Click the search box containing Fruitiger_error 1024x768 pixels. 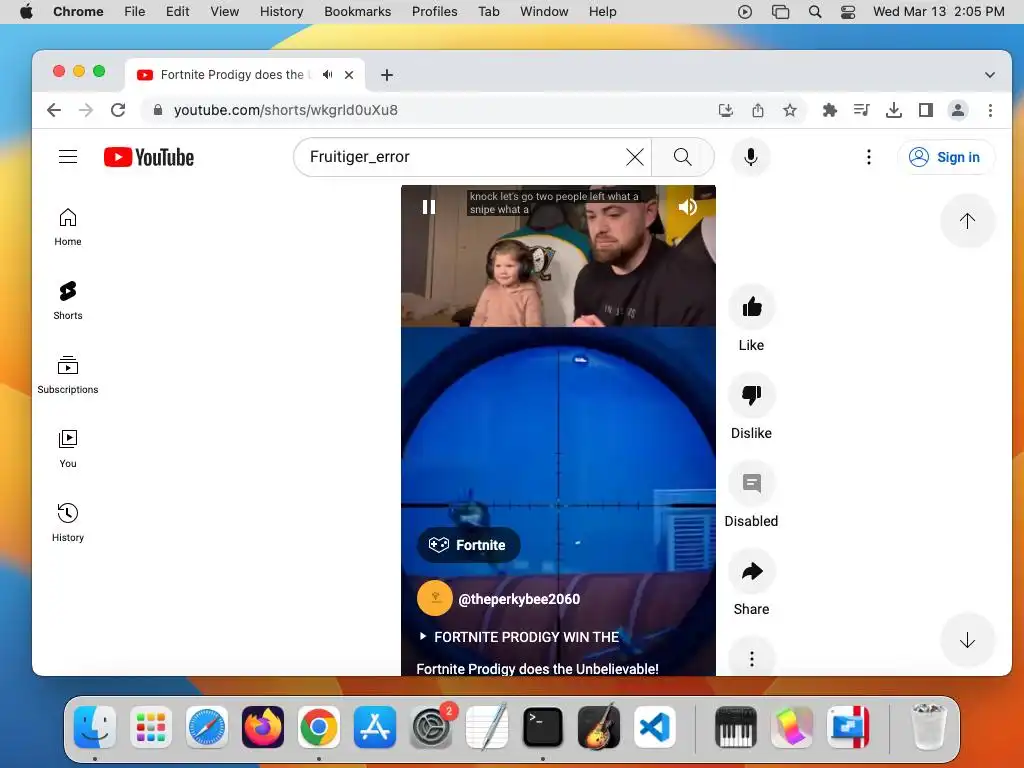(460, 157)
